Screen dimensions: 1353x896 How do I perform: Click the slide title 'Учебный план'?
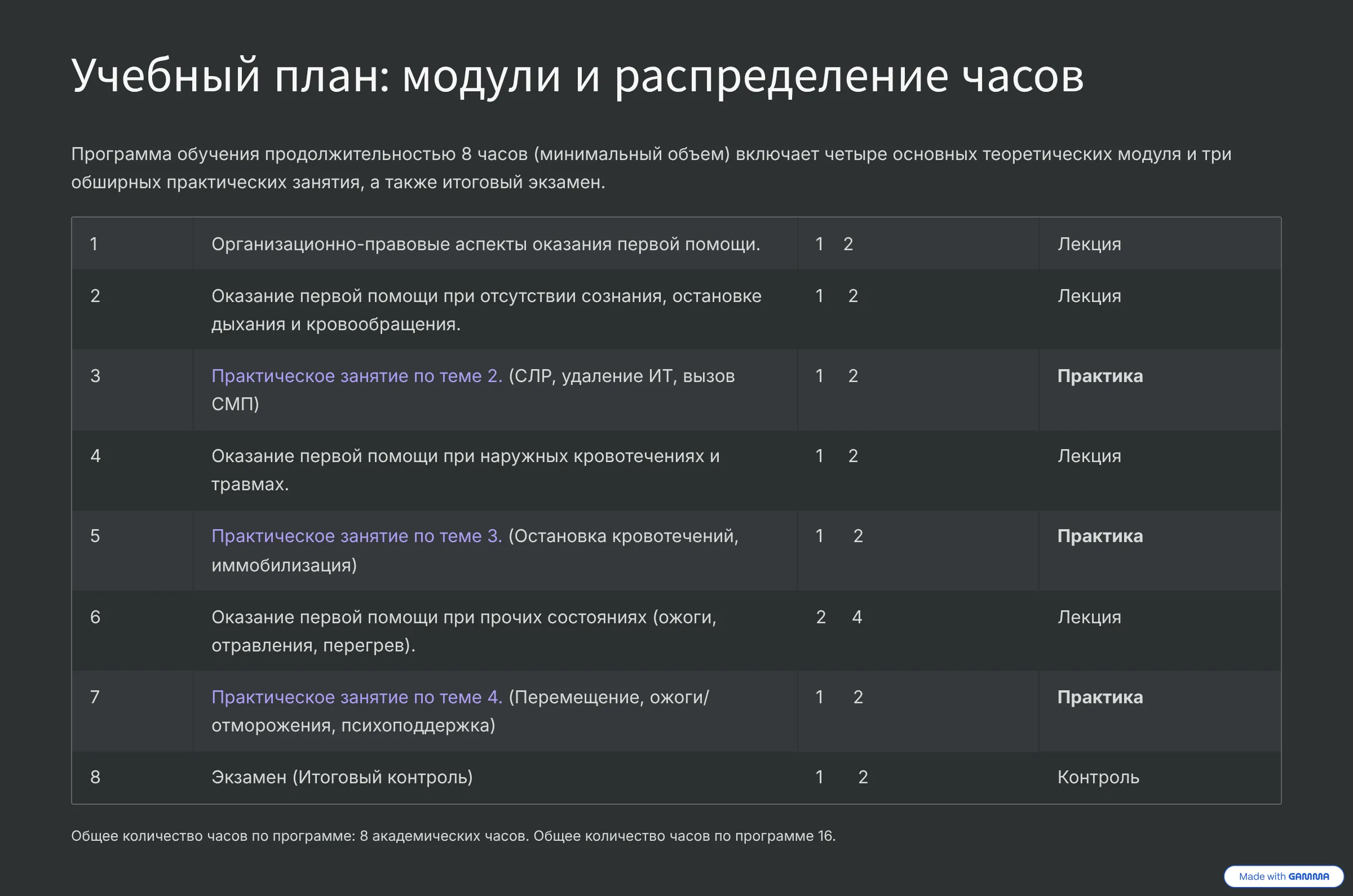pyautogui.click(x=577, y=76)
